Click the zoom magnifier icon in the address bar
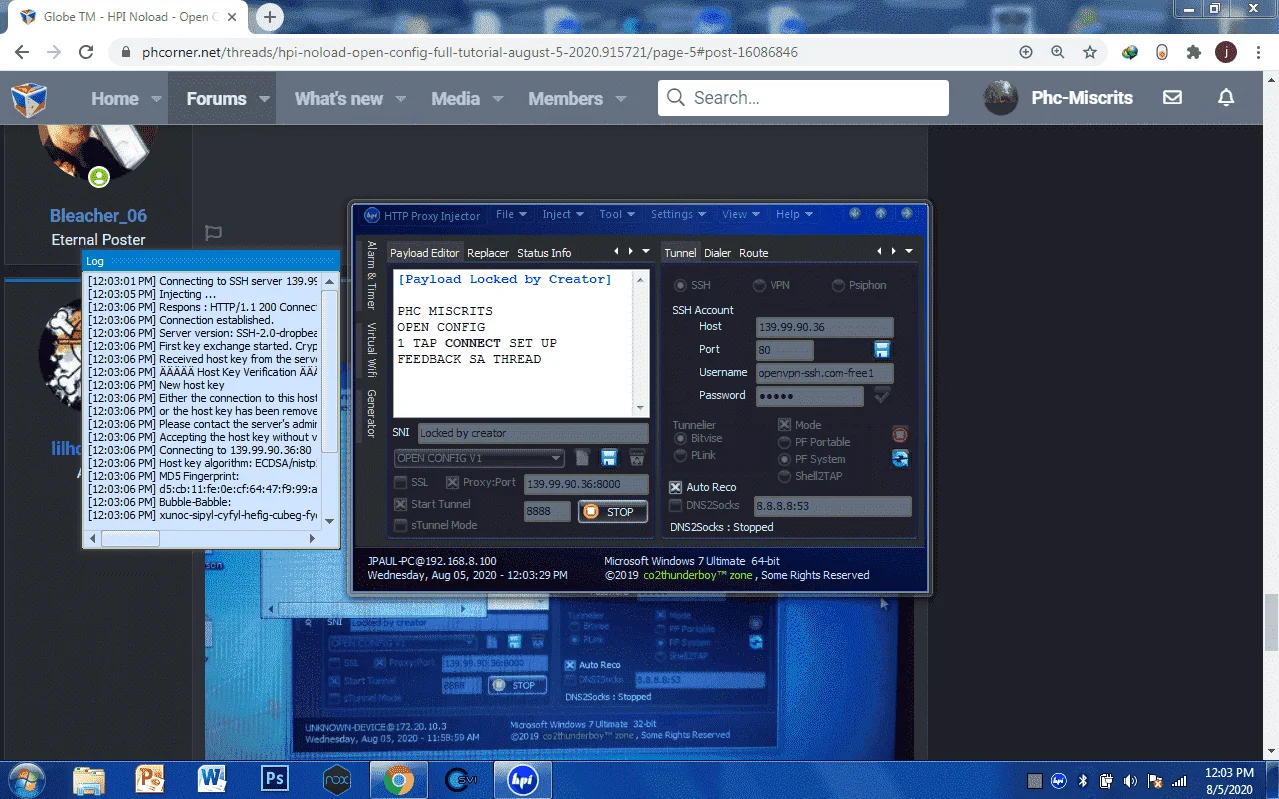This screenshot has width=1279, height=799. (x=1057, y=52)
